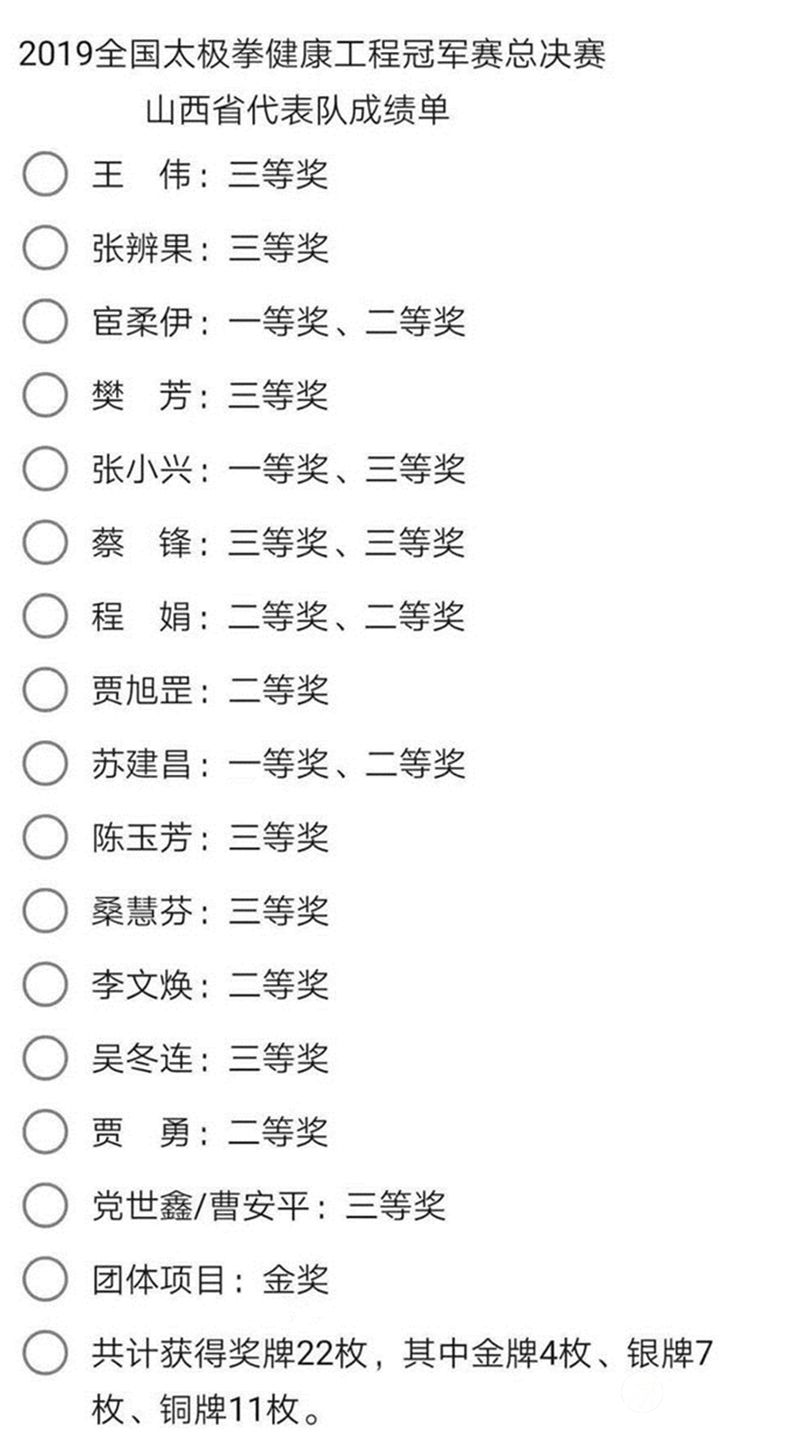The height and width of the screenshot is (1440, 800).
Task: Select the circle beside 张小兴
Action: coord(45,469)
